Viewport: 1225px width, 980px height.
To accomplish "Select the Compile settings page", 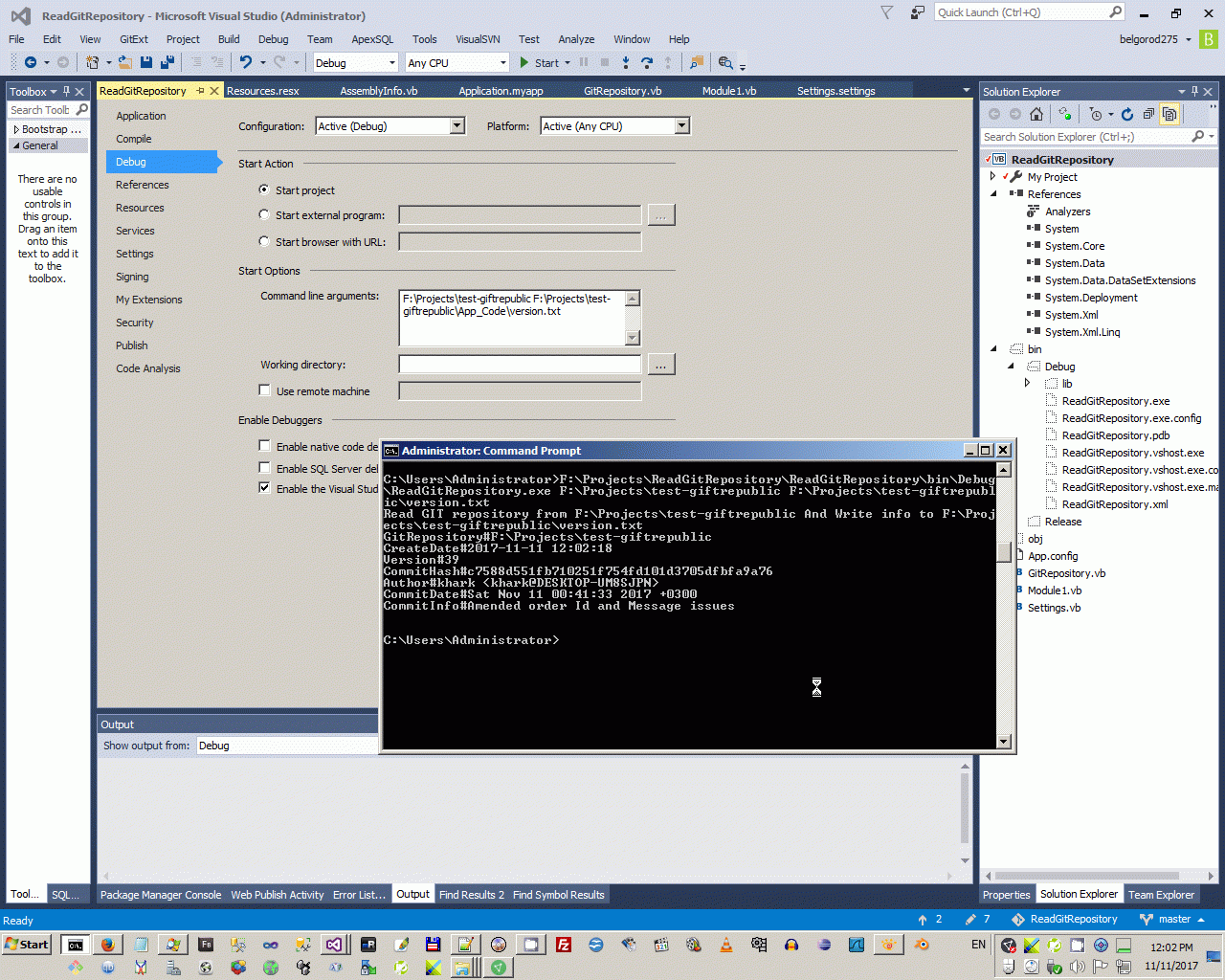I will [134, 139].
